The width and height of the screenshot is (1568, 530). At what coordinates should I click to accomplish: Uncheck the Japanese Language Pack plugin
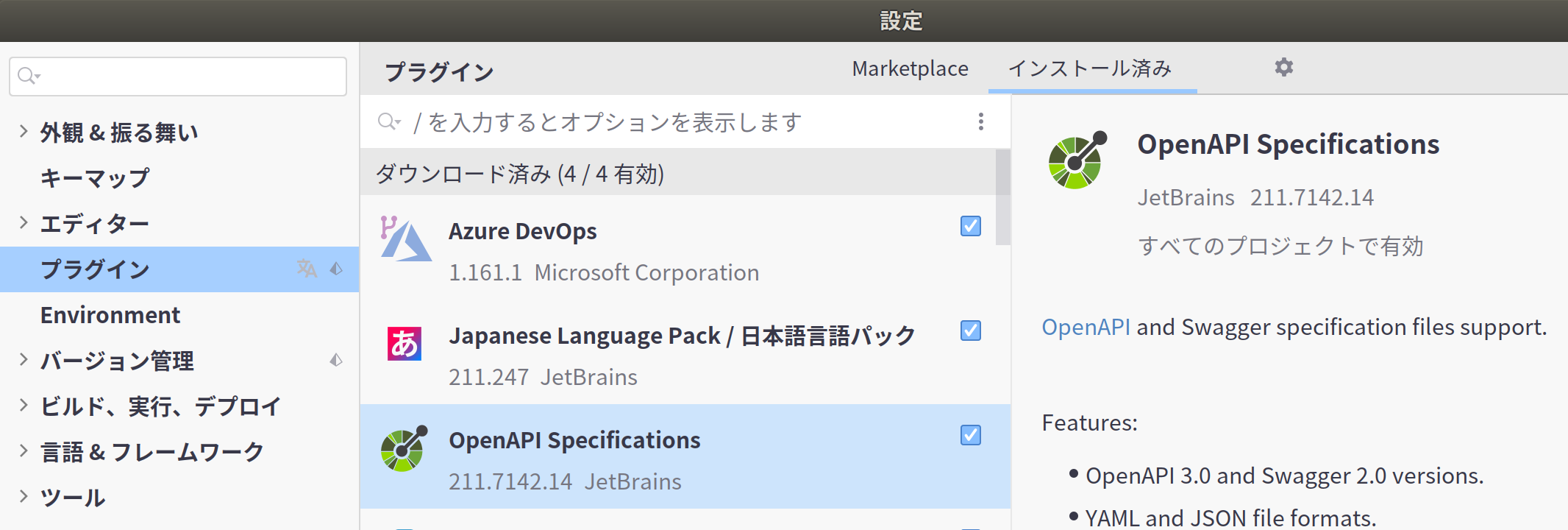(971, 331)
